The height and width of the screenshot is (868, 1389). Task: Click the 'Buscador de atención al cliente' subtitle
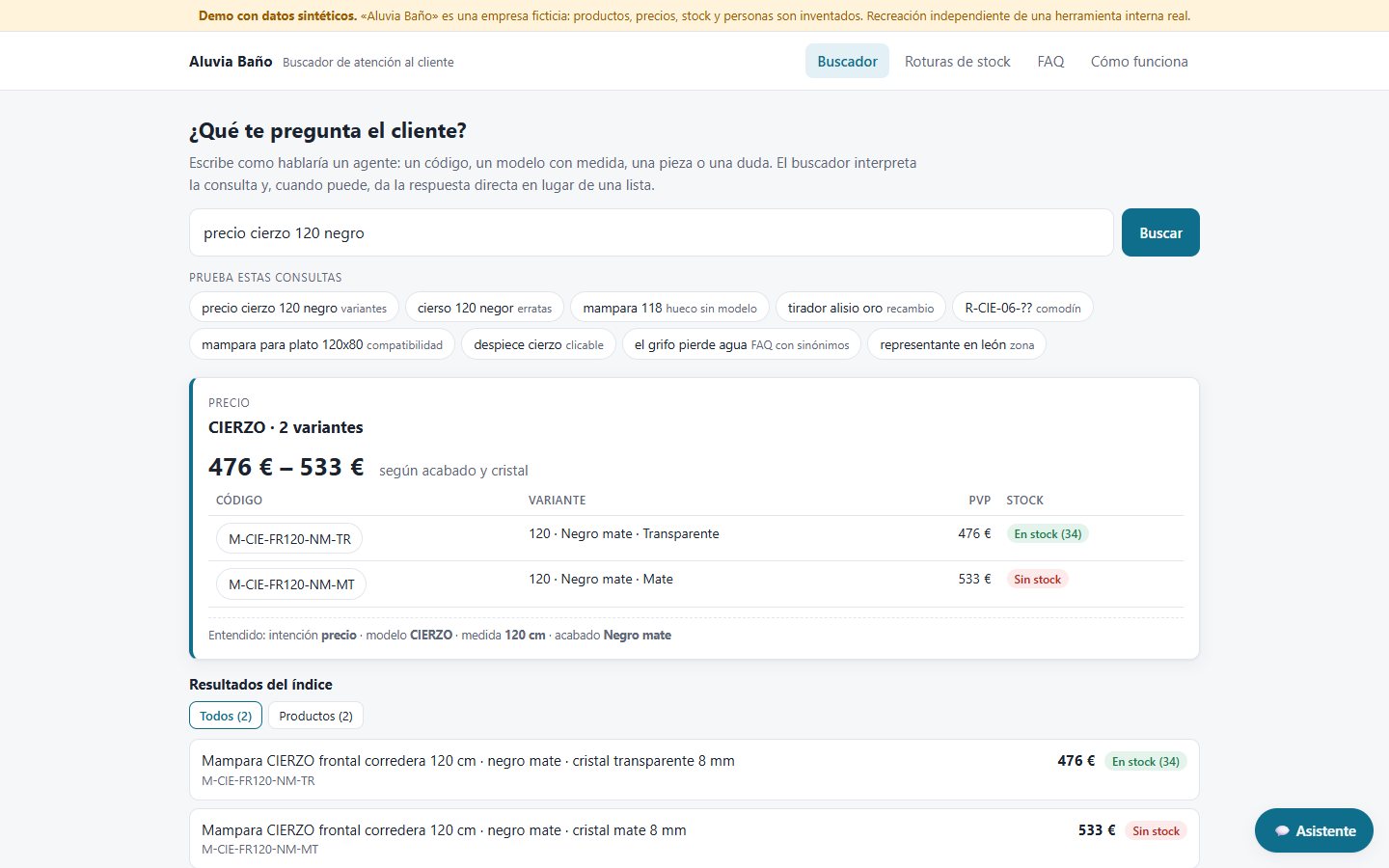pyautogui.click(x=368, y=62)
